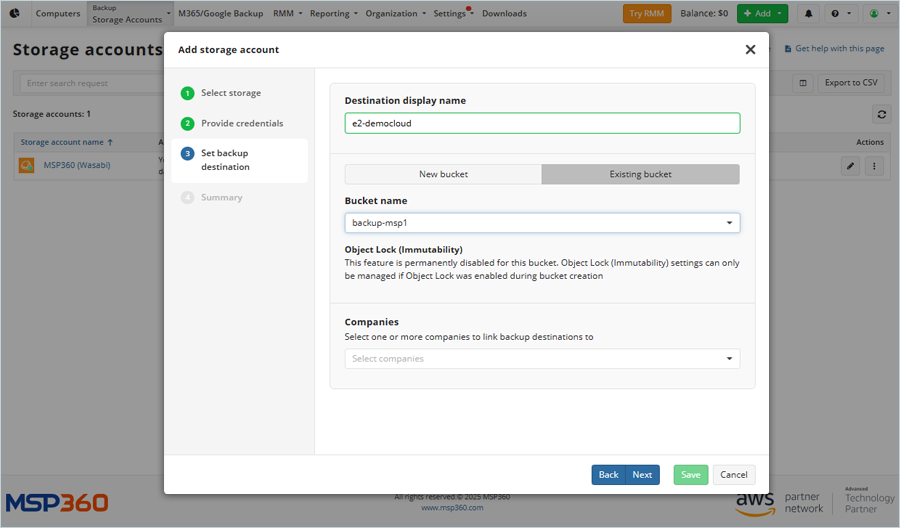Open the Reporting menu
Viewport: 900px width, 528px height.
[x=329, y=14]
